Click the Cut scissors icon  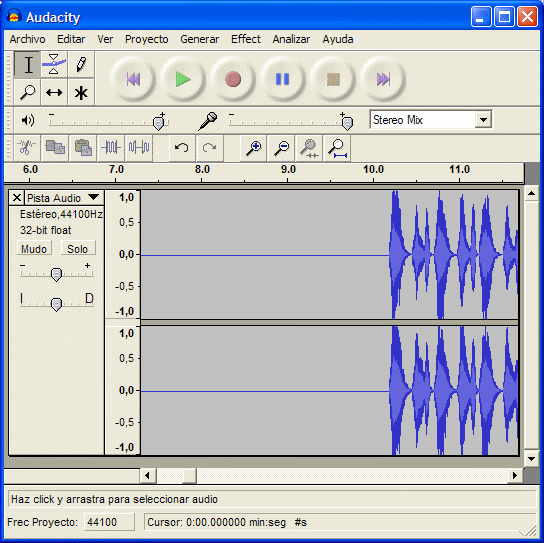[26, 148]
